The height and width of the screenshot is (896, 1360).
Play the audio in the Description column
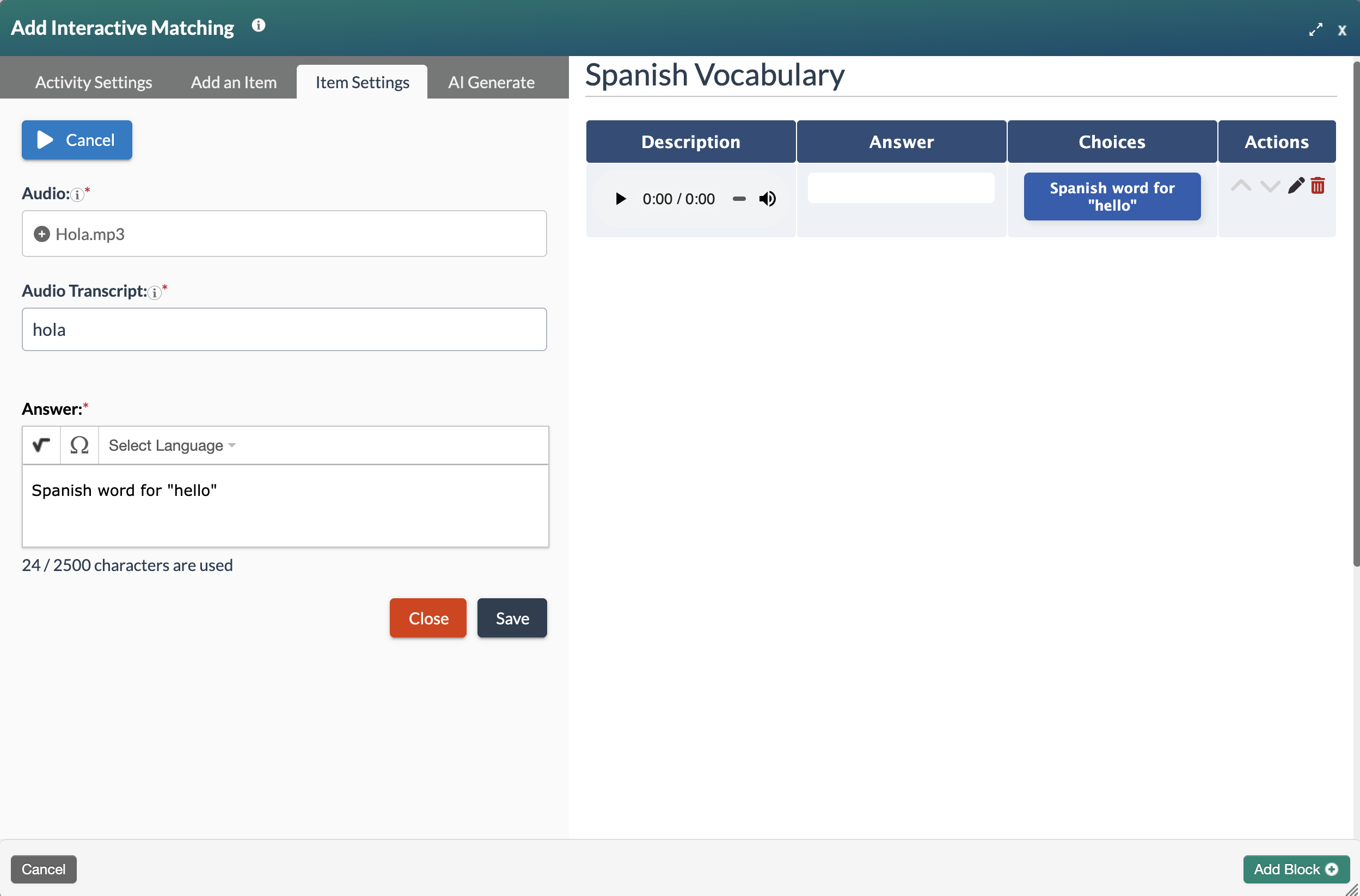pyautogui.click(x=621, y=198)
